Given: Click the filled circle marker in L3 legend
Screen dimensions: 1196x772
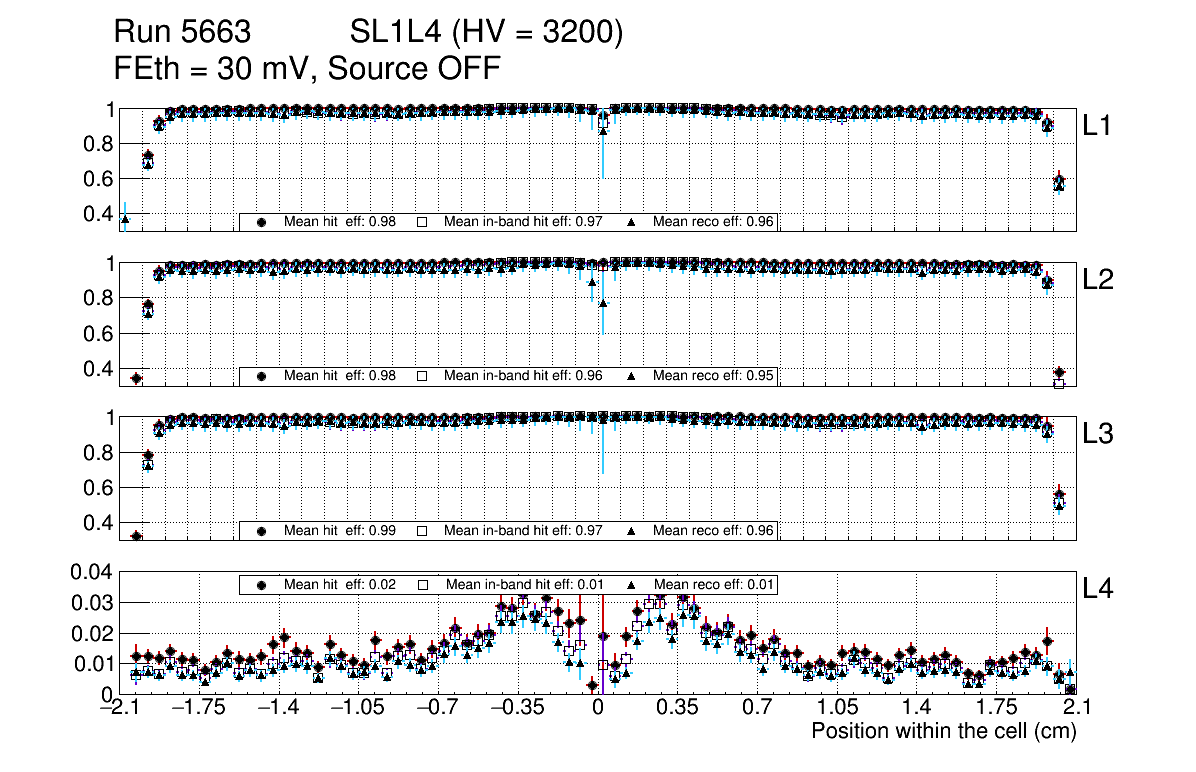Looking at the screenshot, I should tap(262, 531).
